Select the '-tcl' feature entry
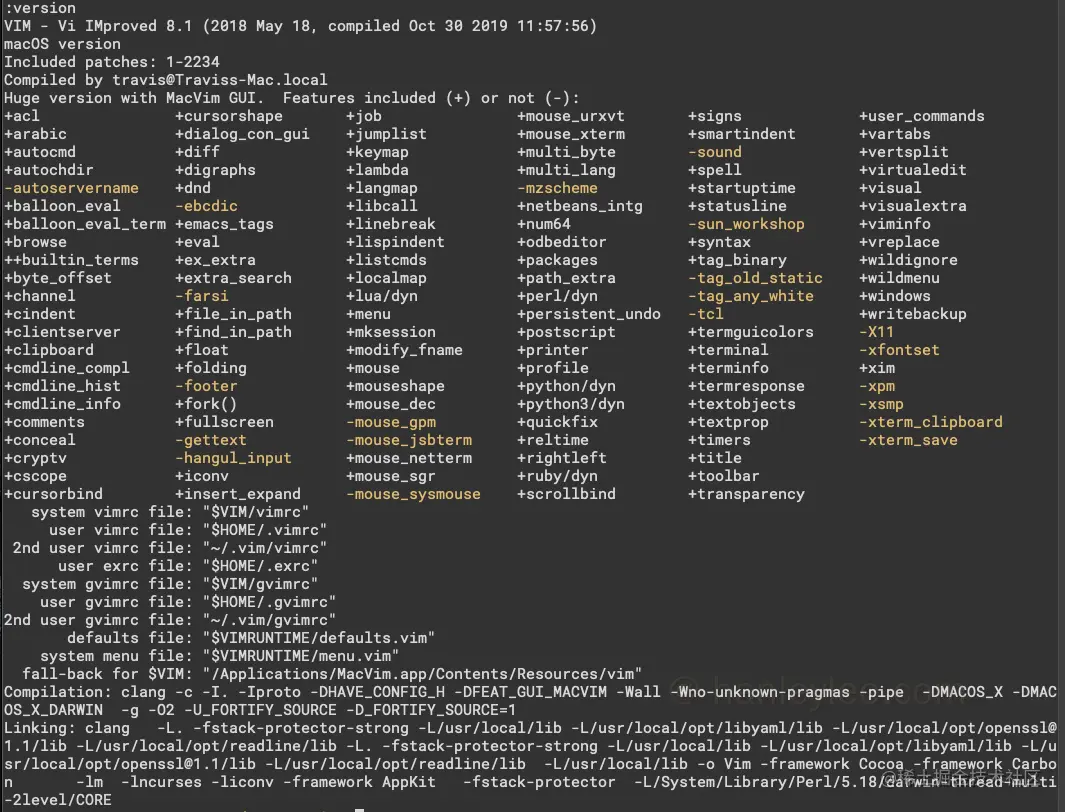Screen dimensions: 1065x812 pos(706,314)
